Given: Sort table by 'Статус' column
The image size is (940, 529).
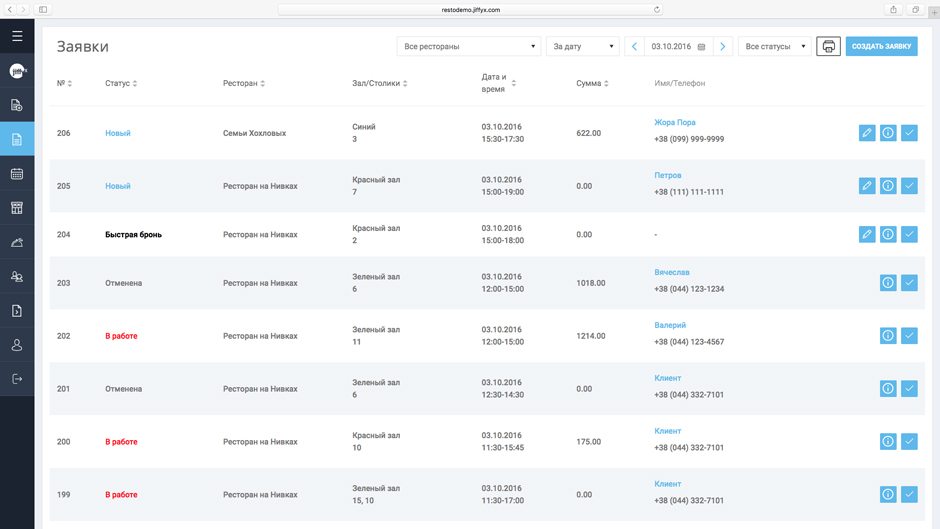Looking at the screenshot, I should click(x=120, y=84).
